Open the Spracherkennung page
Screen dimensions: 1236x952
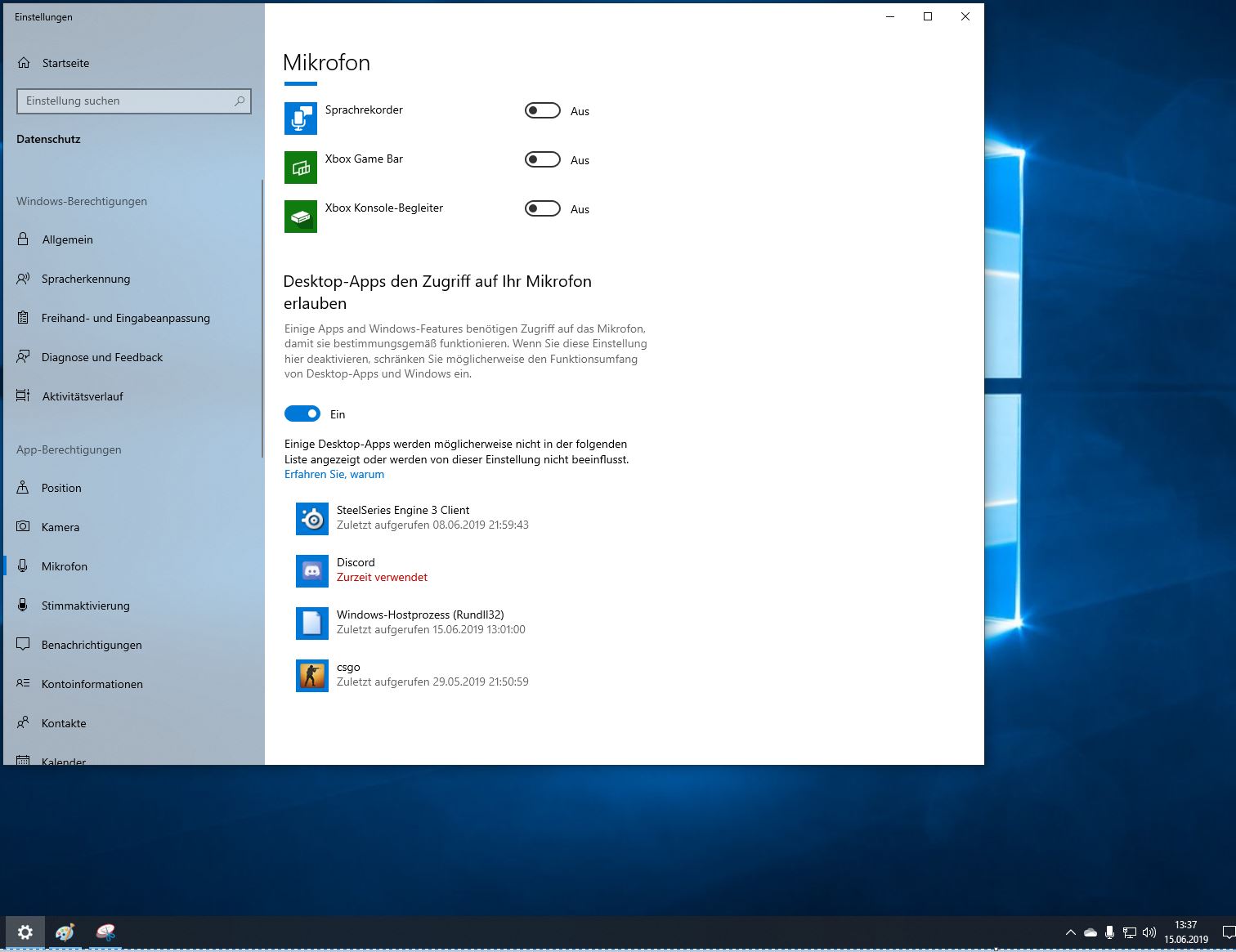[132, 279]
